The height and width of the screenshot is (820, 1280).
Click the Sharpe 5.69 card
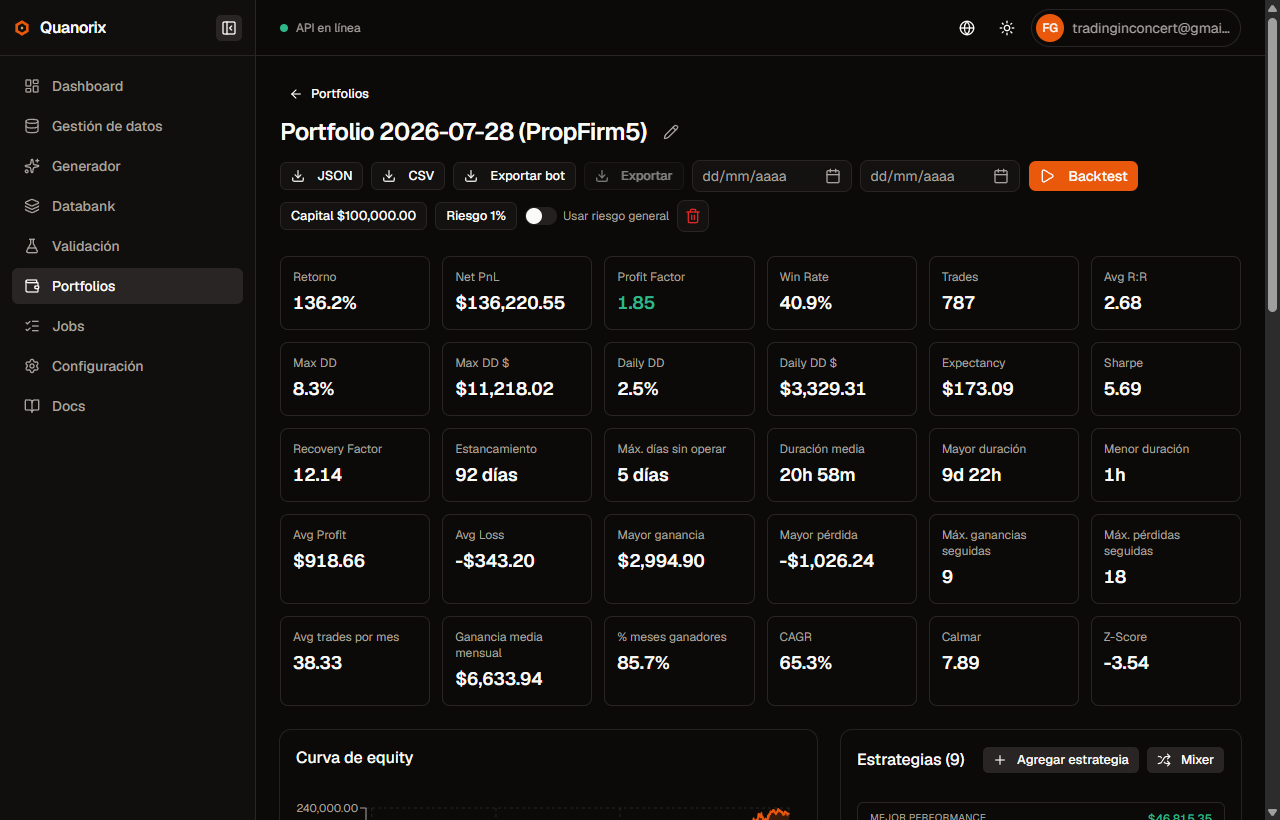[x=1166, y=379]
